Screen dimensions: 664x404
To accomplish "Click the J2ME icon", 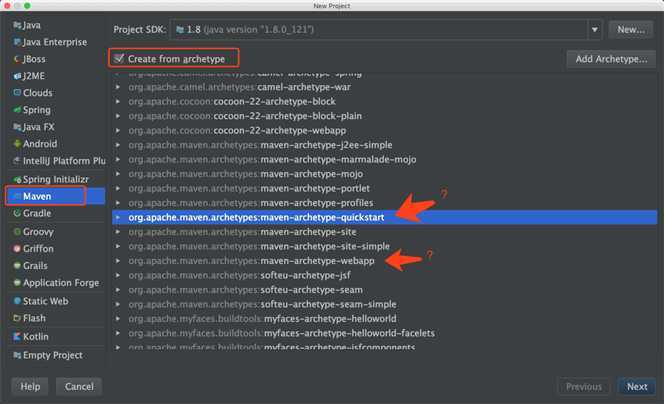I will [x=17, y=76].
